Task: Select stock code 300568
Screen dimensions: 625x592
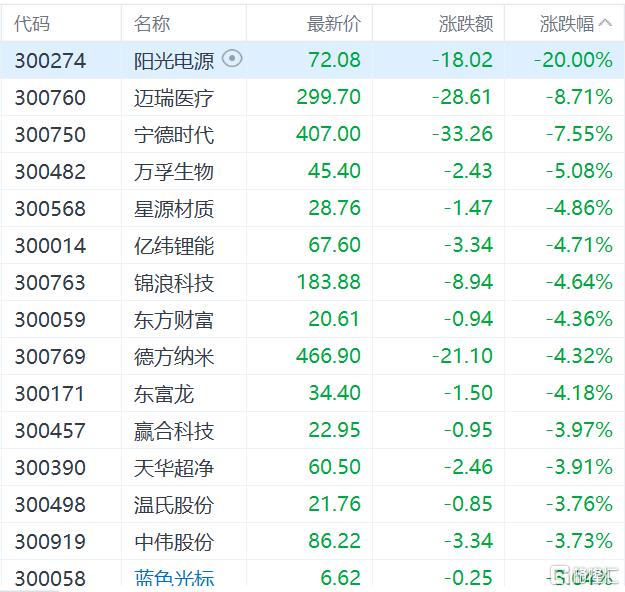Action: pyautogui.click(x=50, y=209)
